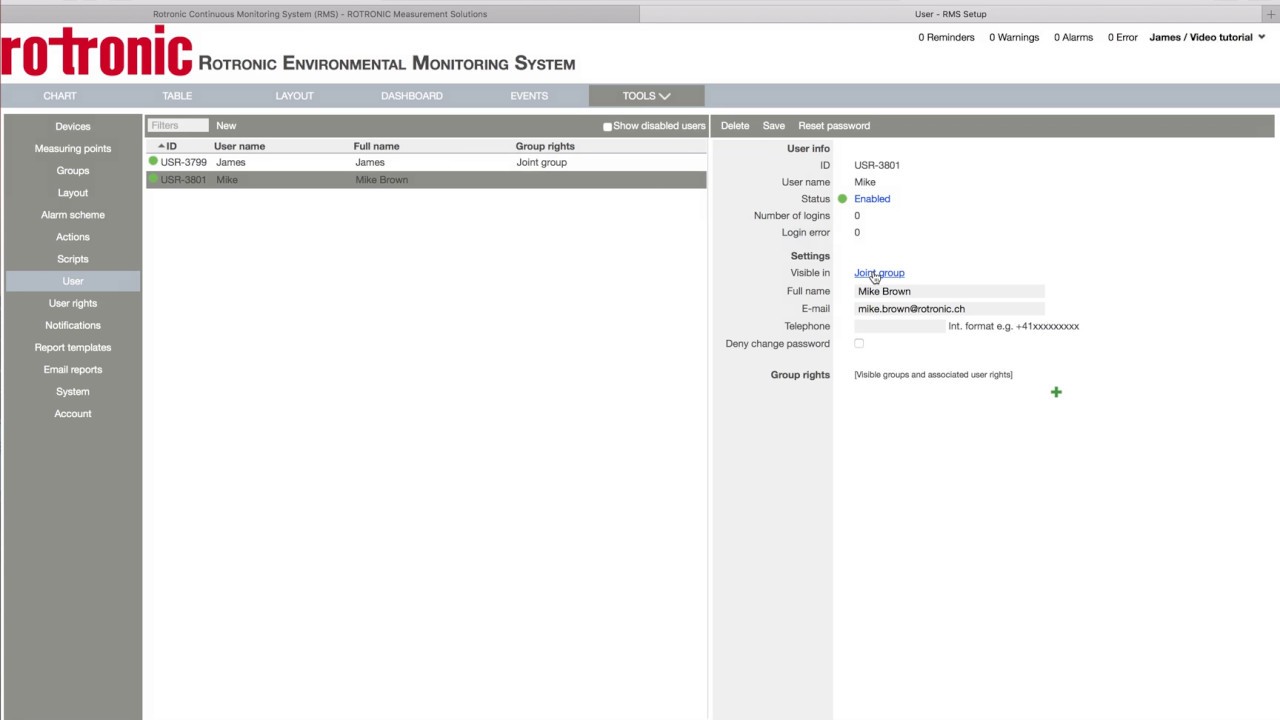Enable the Deny change password checkbox

[859, 344]
